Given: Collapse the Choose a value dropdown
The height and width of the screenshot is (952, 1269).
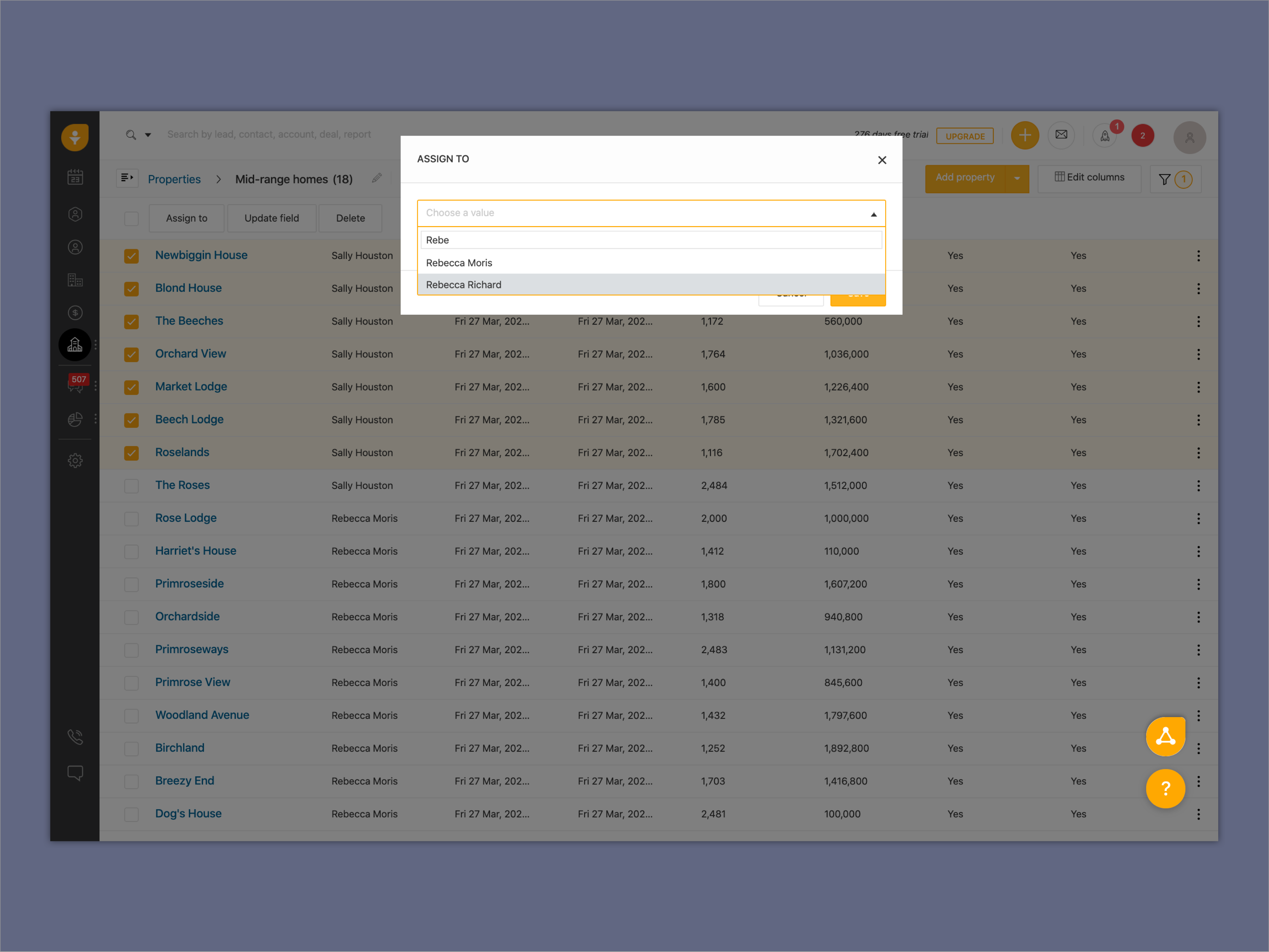Looking at the screenshot, I should [x=873, y=214].
